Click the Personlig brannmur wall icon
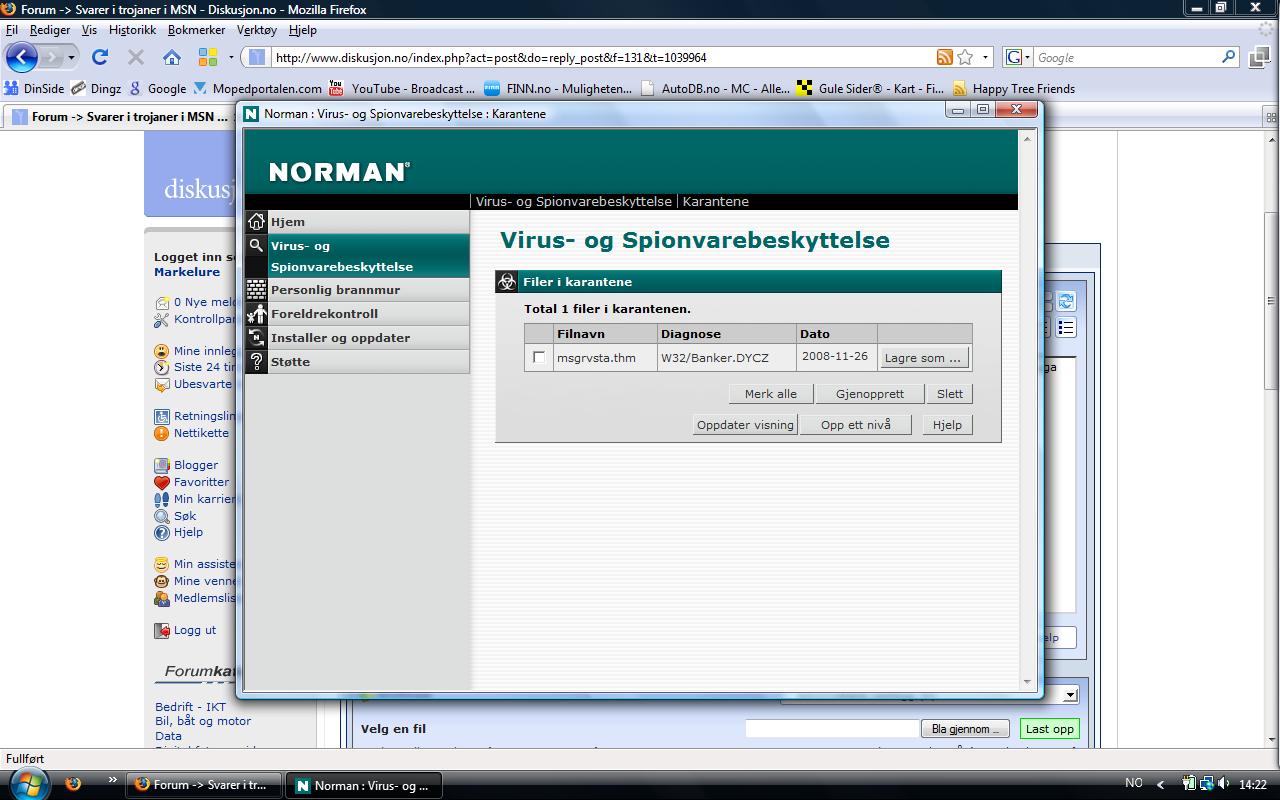Viewport: 1280px width, 800px height. click(x=257, y=289)
